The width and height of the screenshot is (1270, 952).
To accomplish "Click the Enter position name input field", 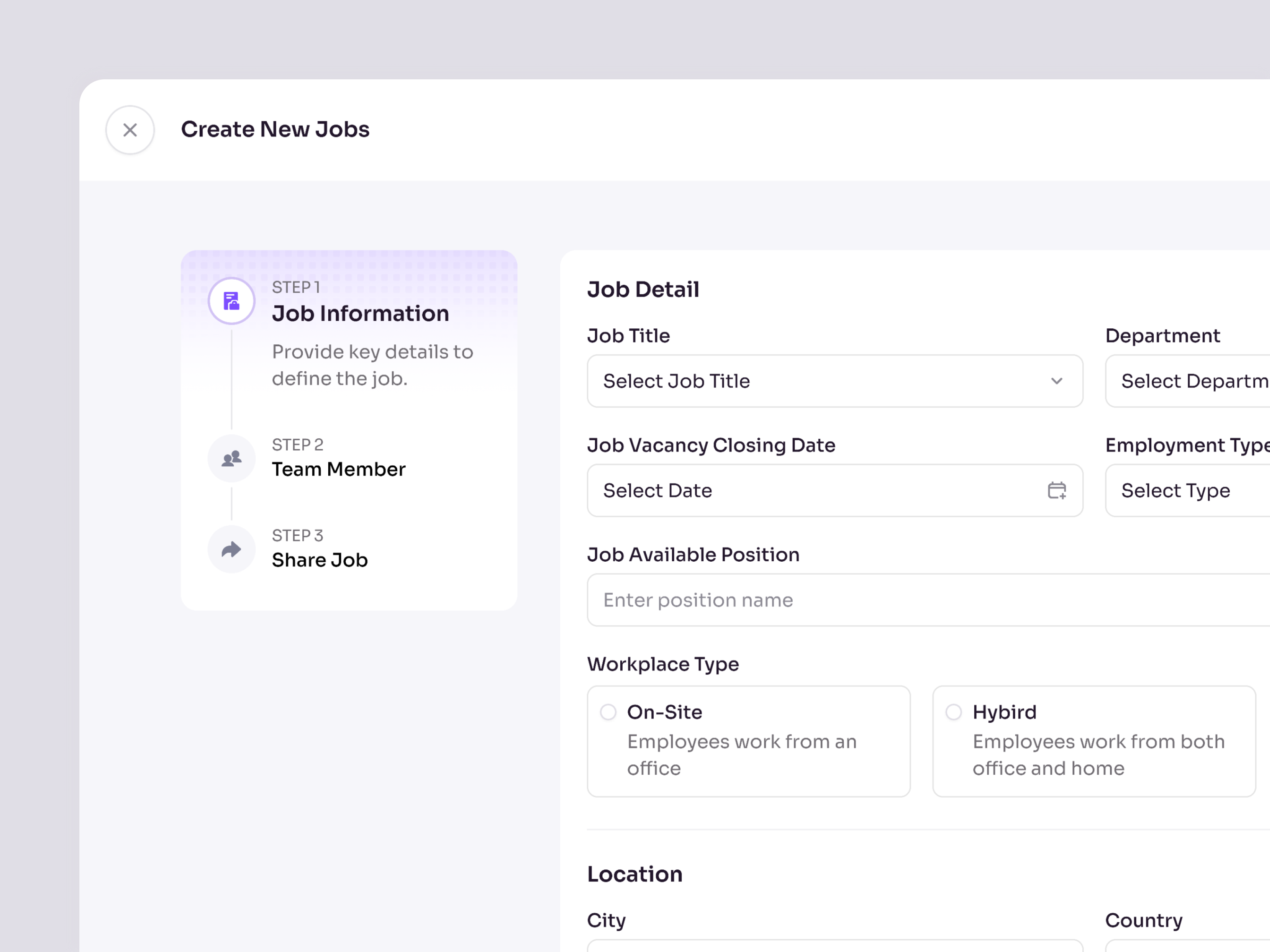I will click(x=804, y=600).
